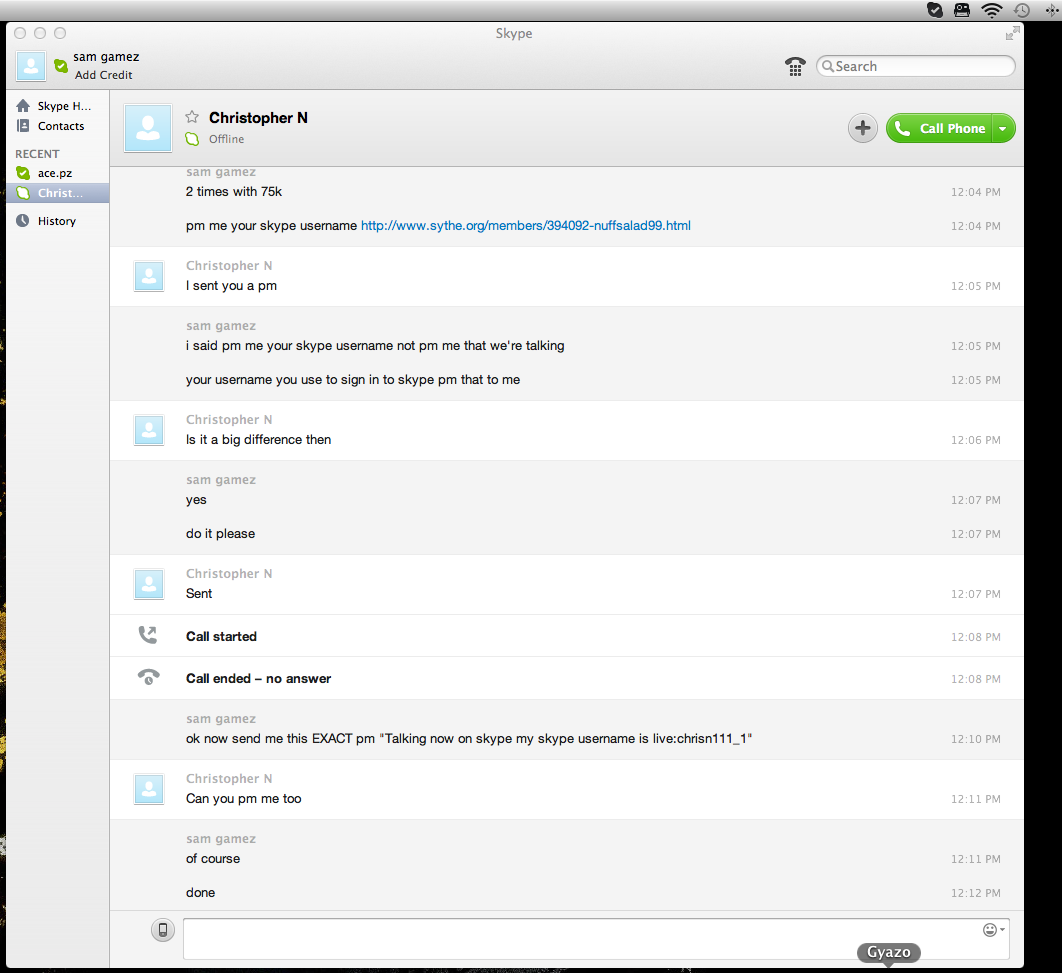Click the Skype icon in macOS menu bar
Viewport: 1062px width, 973px height.
[x=934, y=10]
